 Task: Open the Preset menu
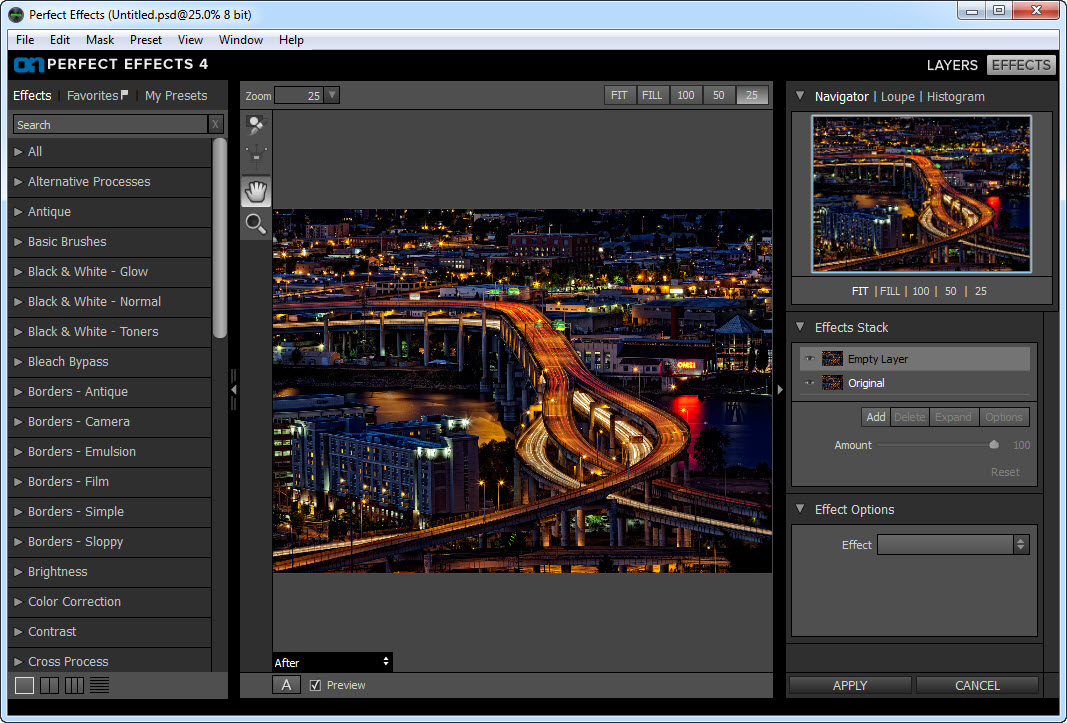click(146, 39)
